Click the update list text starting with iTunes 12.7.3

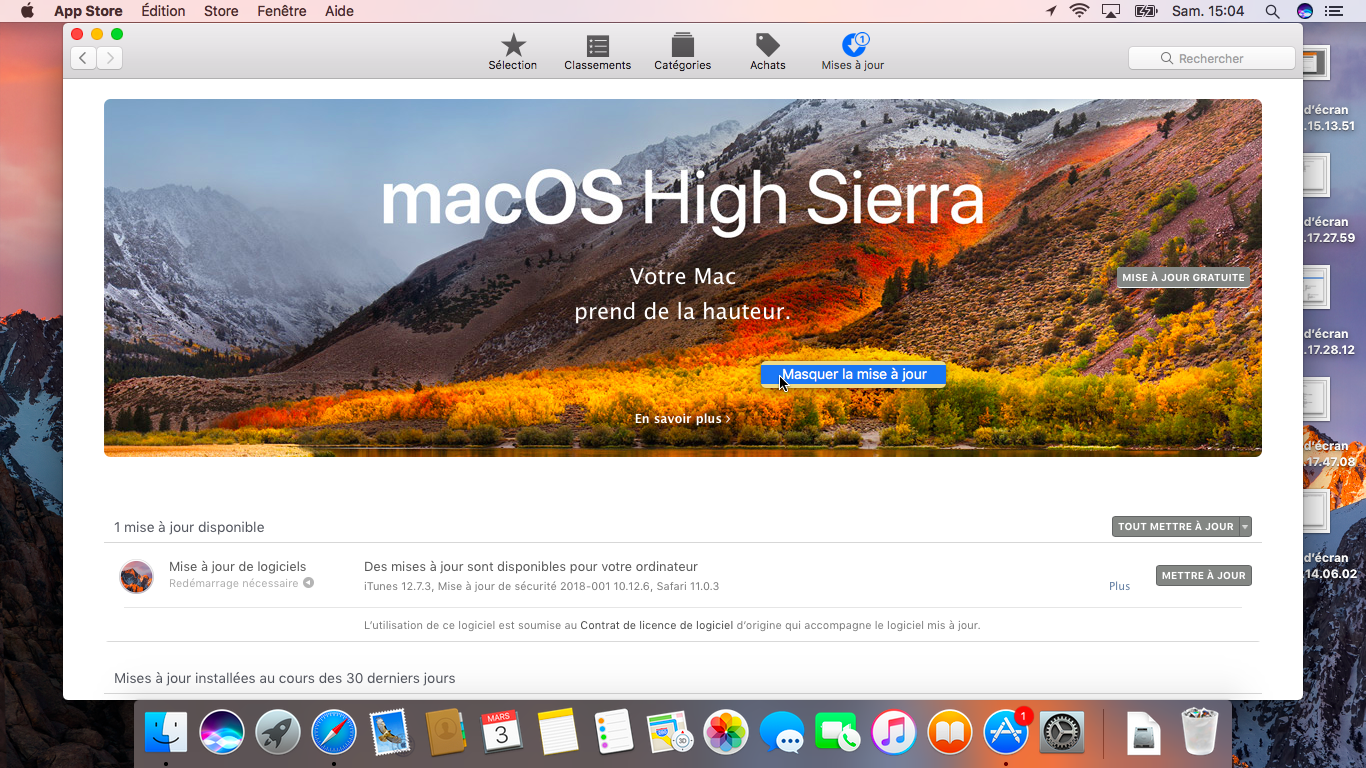[x=541, y=586]
